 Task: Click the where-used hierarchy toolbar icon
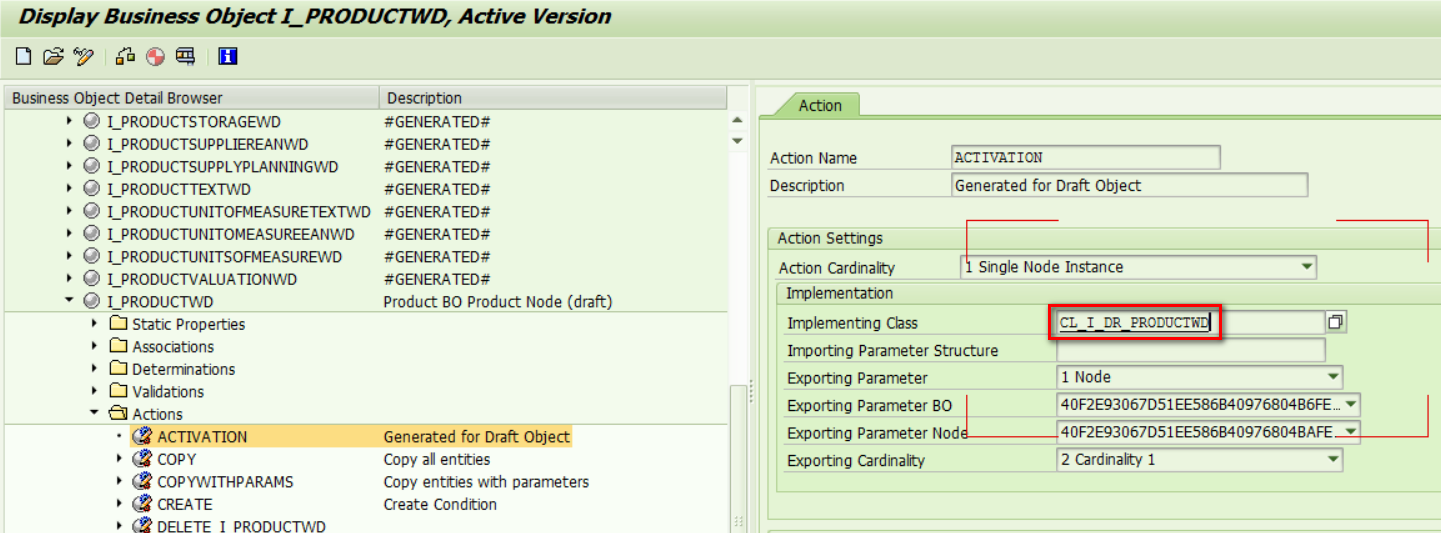click(125, 57)
